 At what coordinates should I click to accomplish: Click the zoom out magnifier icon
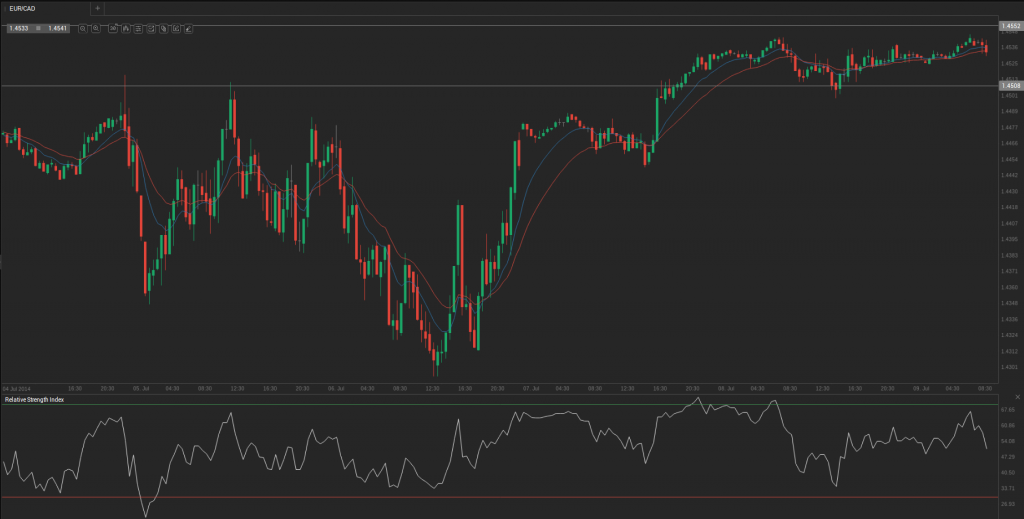click(83, 28)
